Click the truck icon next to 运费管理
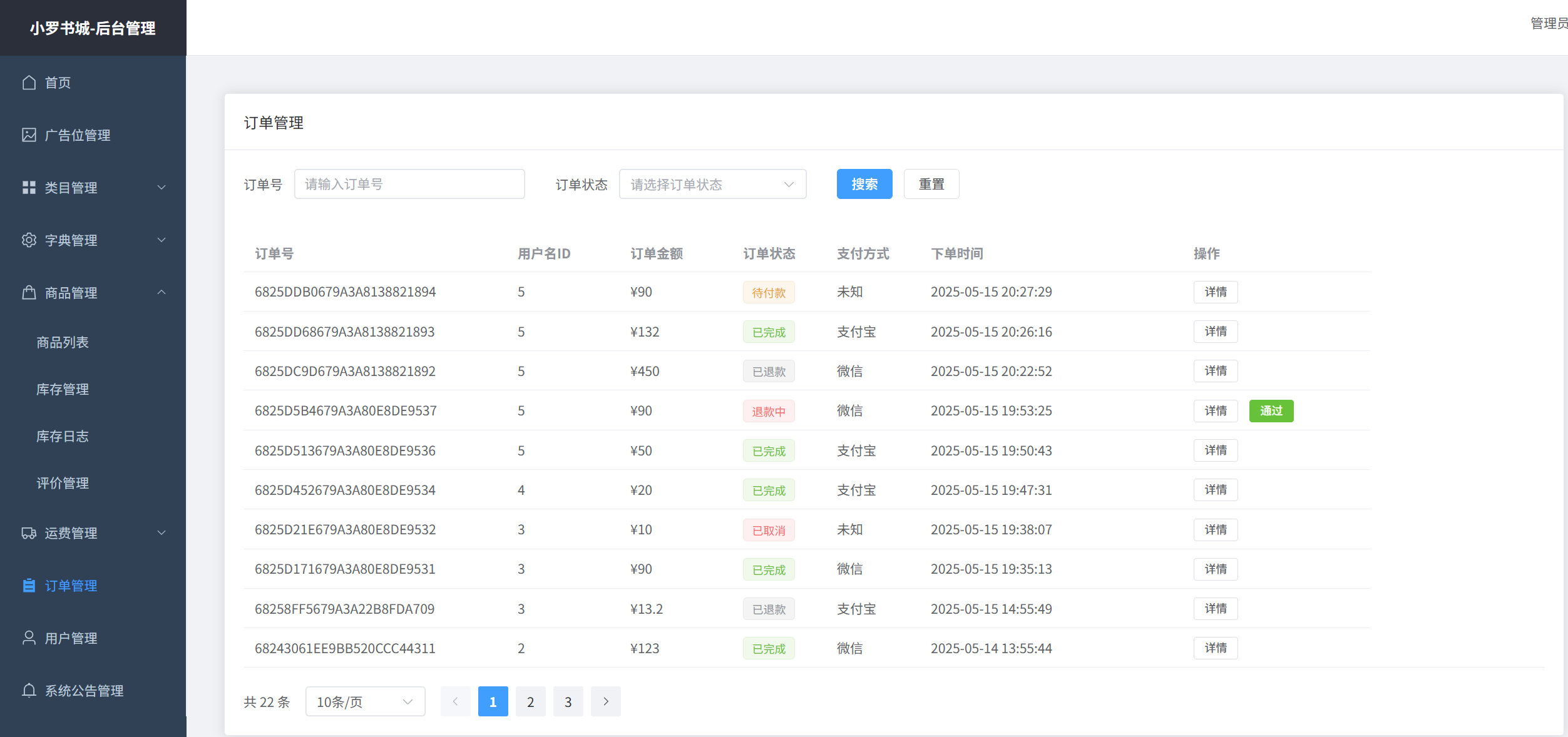 click(x=29, y=533)
